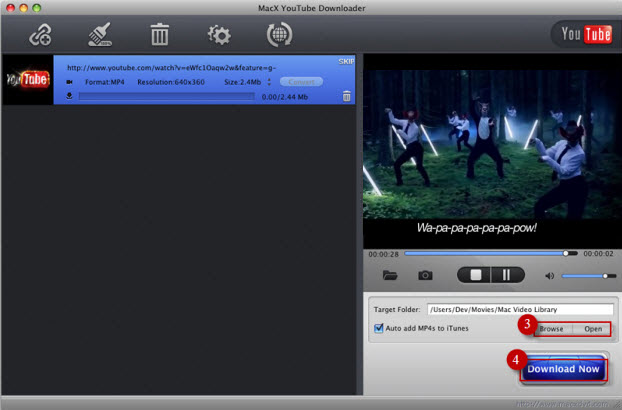Click the Browse button
This screenshot has width=622, height=410.
[x=553, y=329]
